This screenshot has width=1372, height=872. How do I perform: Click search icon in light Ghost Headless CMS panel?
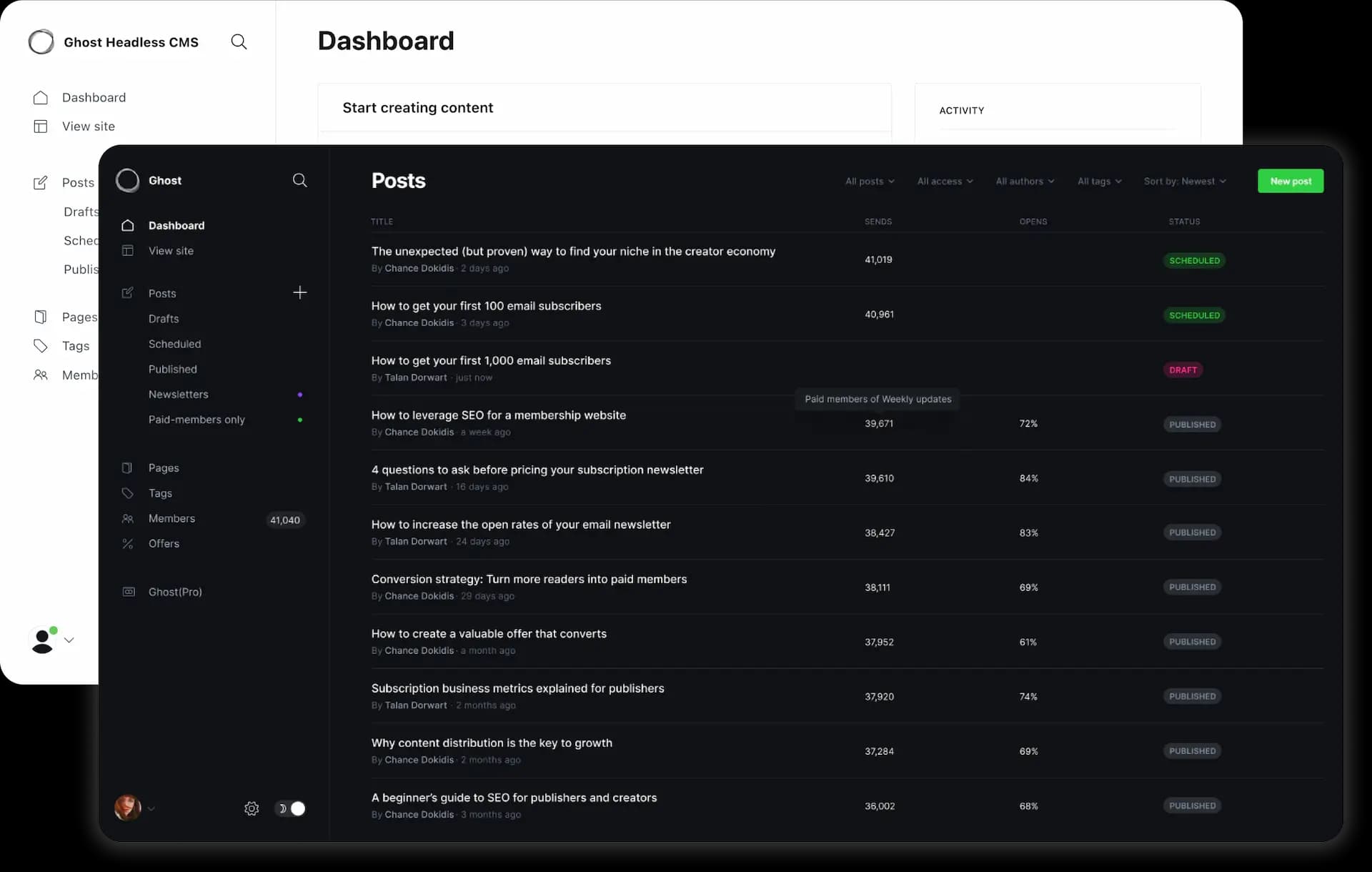coord(239,42)
